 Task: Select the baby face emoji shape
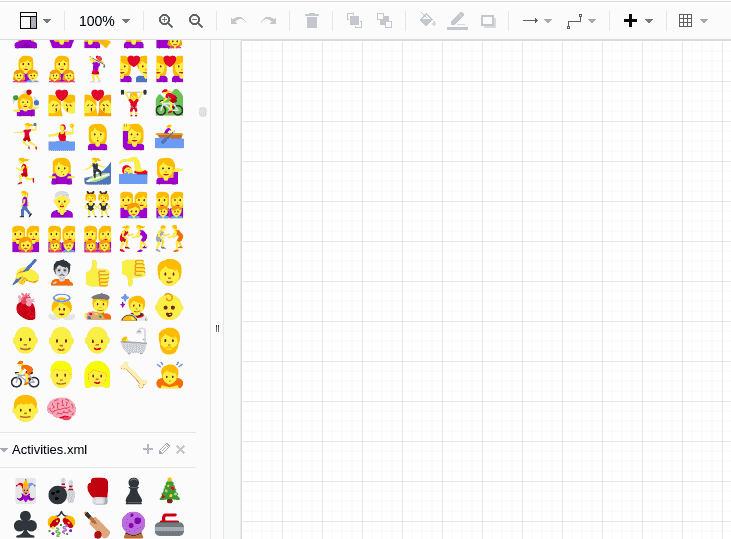pos(169,307)
